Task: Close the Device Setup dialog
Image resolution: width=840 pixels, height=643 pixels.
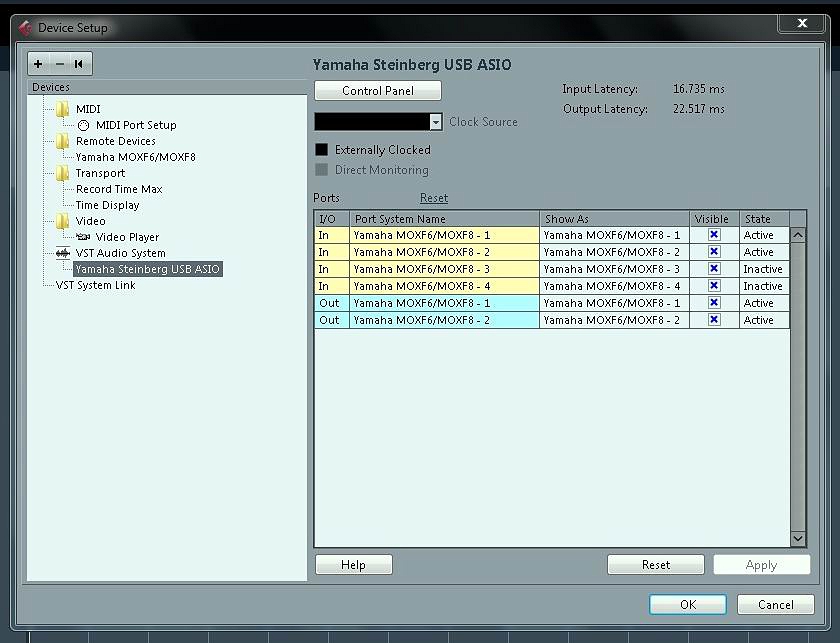Action: click(802, 23)
